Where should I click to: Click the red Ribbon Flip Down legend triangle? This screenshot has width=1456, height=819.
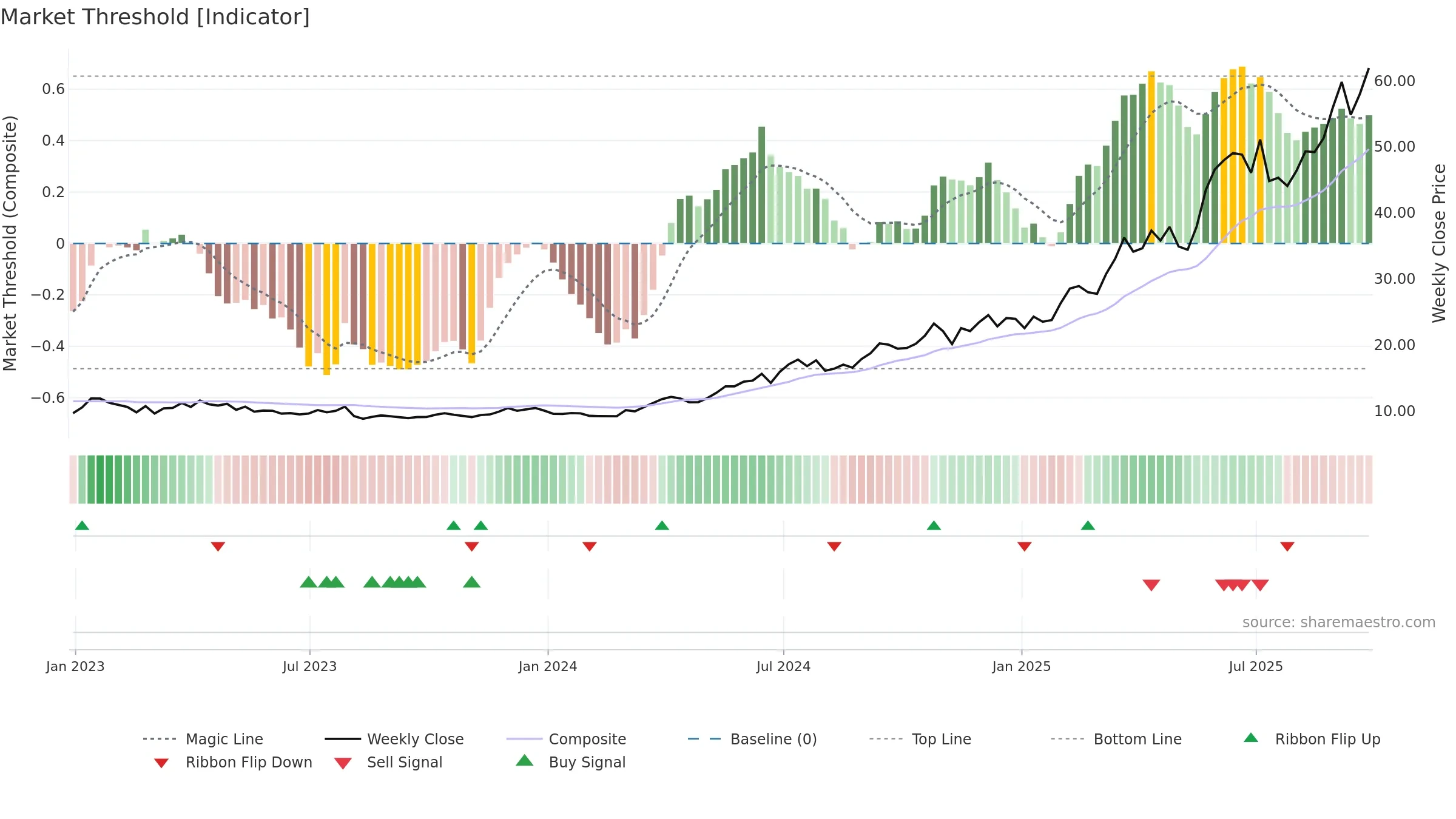[x=161, y=763]
